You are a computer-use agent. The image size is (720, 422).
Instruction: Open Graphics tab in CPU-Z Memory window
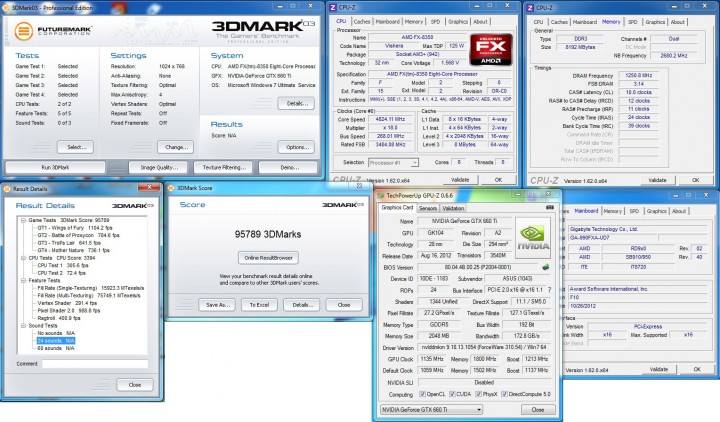(x=655, y=22)
